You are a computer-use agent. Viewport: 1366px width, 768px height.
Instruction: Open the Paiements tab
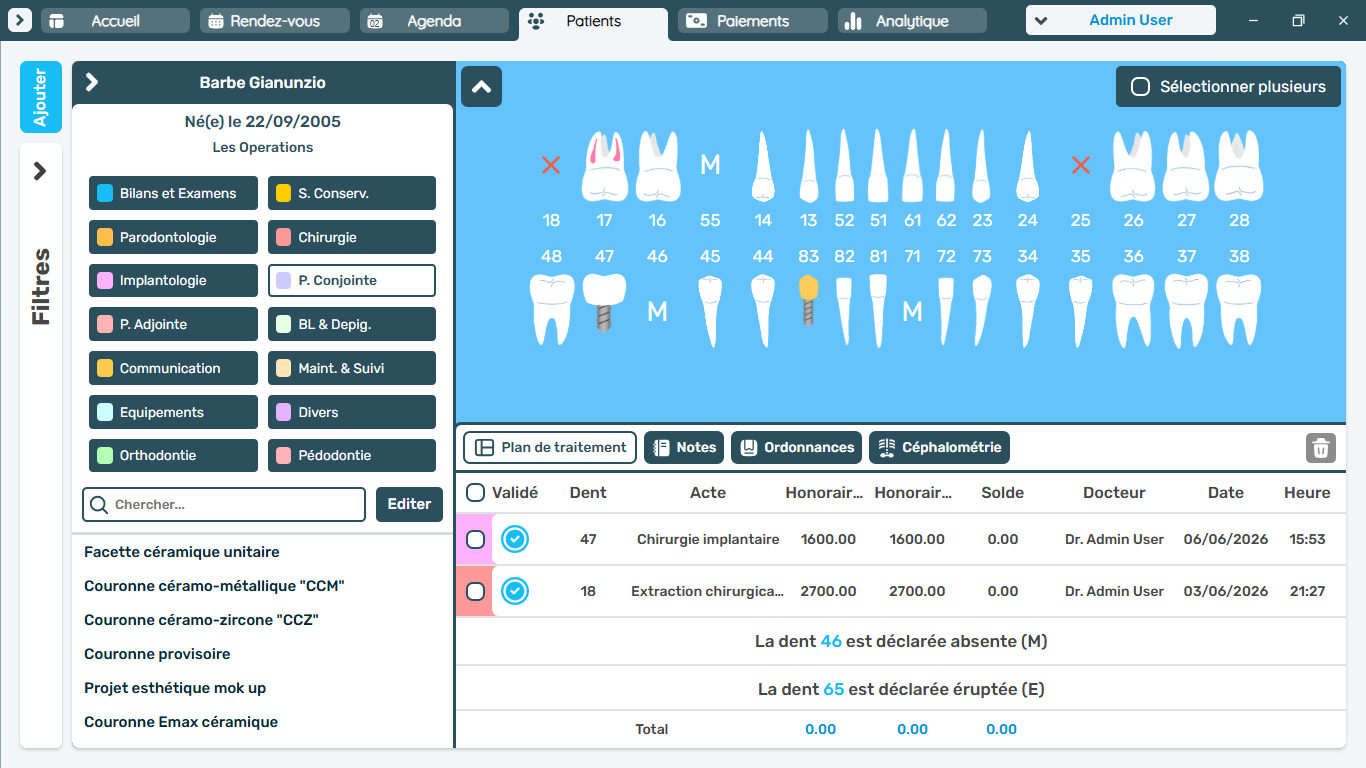click(x=753, y=21)
